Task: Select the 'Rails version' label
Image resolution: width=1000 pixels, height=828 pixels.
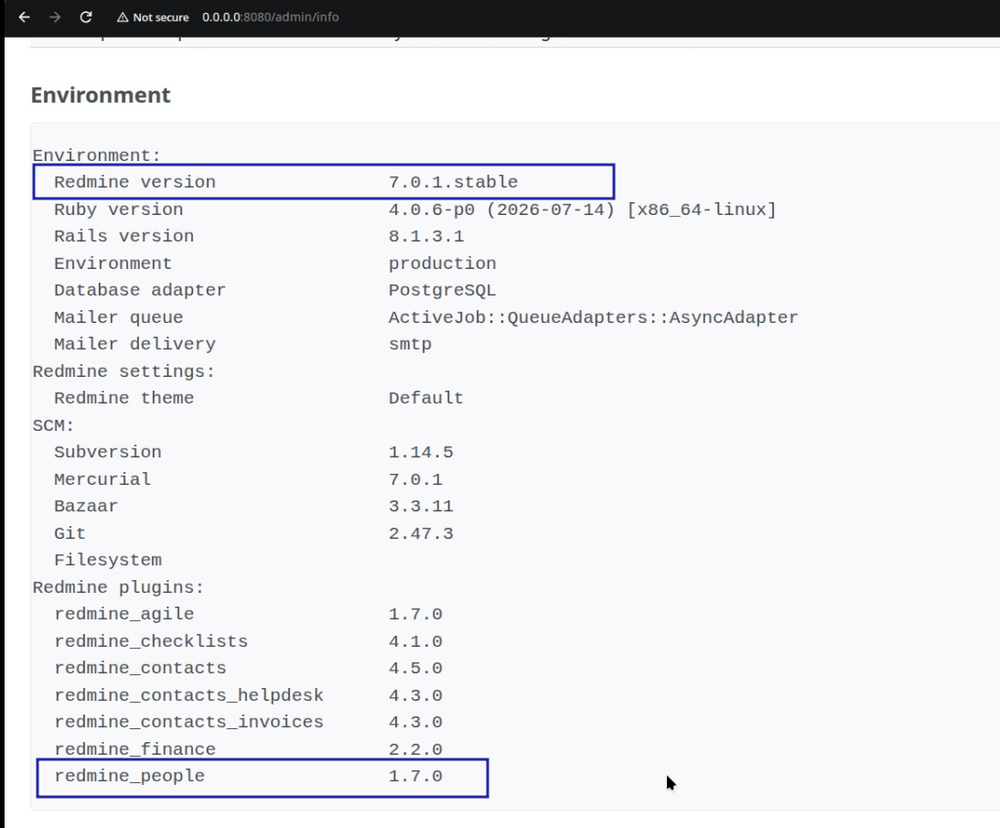Action: pos(124,237)
